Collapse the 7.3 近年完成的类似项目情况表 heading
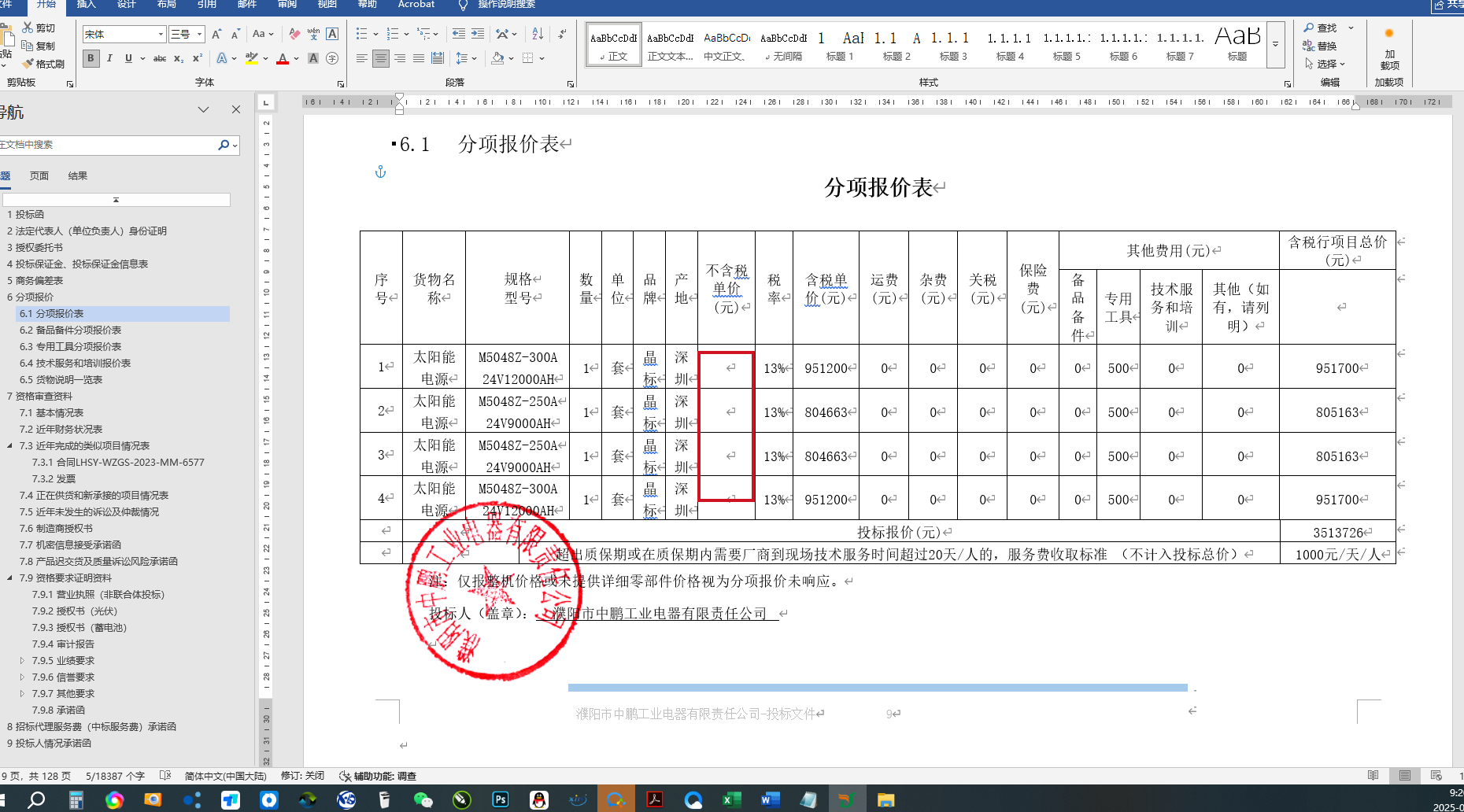1464x812 pixels. (x=10, y=446)
